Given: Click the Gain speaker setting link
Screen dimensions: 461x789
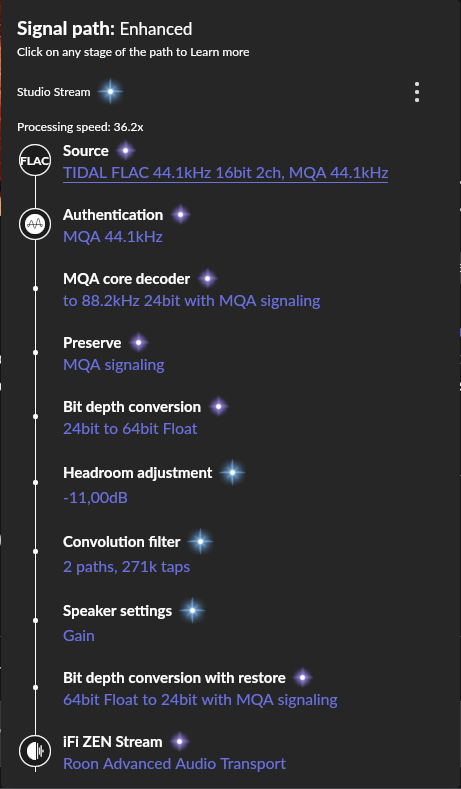Looking at the screenshot, I should tap(79, 636).
